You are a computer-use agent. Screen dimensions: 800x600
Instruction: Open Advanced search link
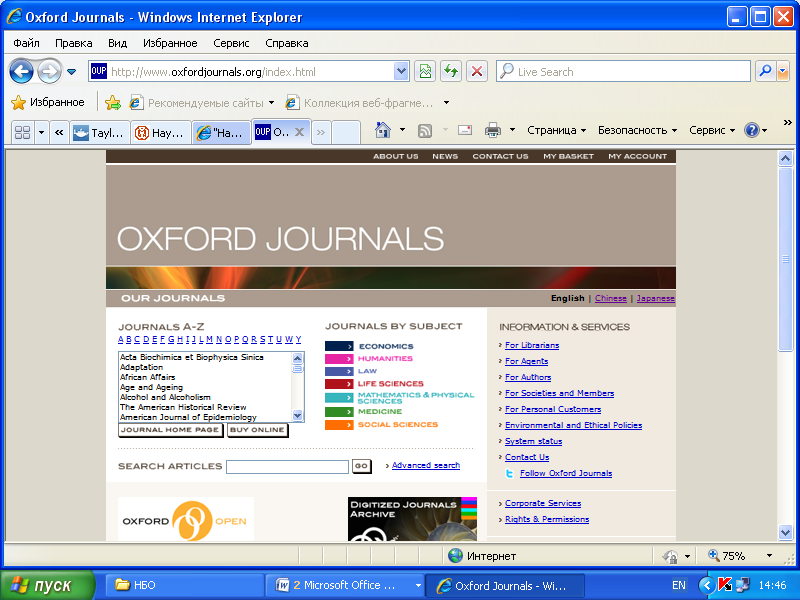(x=426, y=465)
